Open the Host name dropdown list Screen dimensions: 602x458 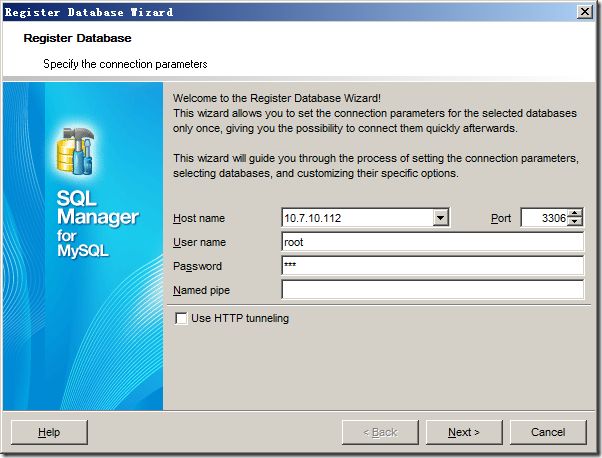click(x=440, y=218)
